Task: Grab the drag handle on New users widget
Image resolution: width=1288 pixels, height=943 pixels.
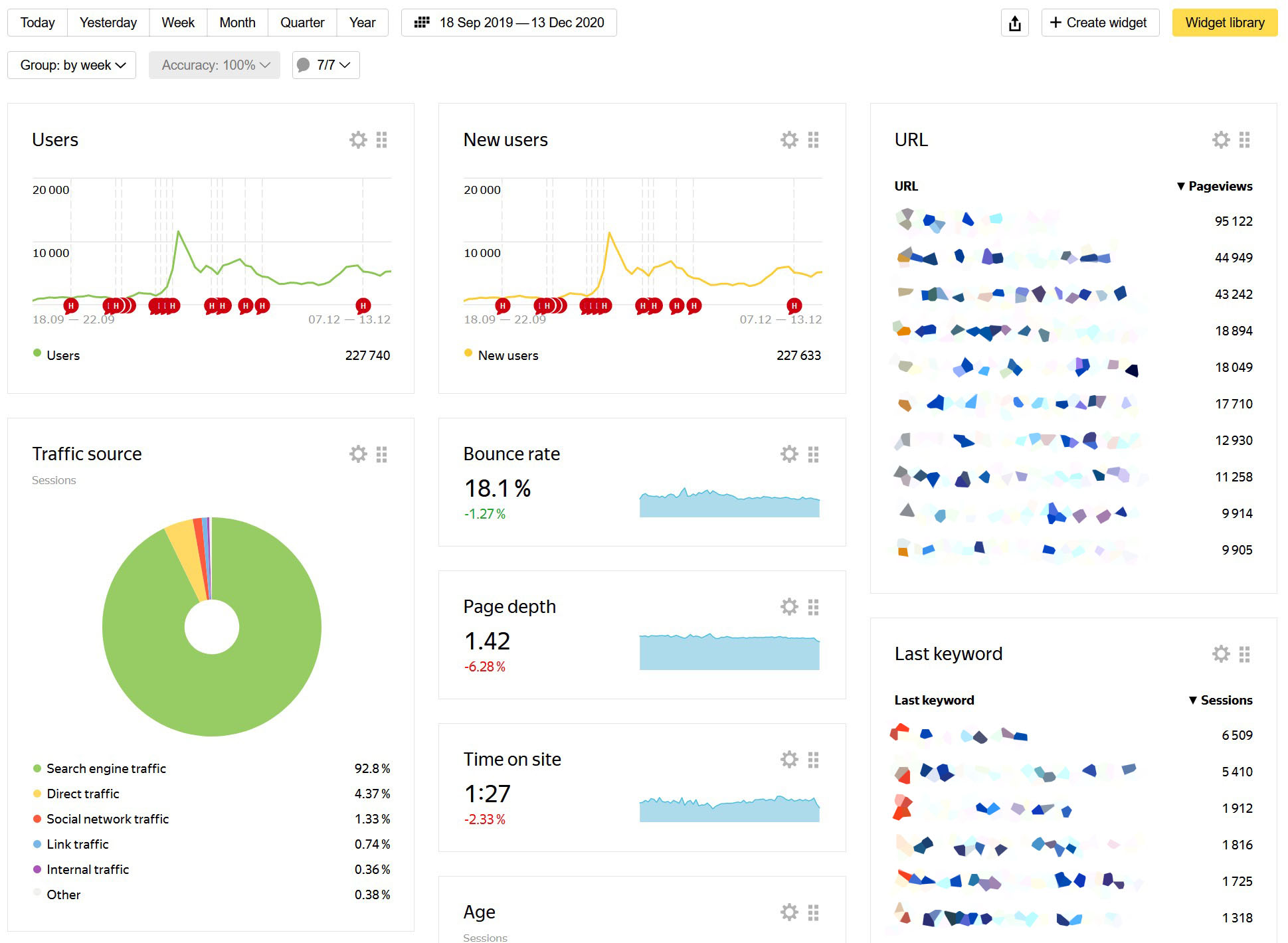Action: coord(813,139)
